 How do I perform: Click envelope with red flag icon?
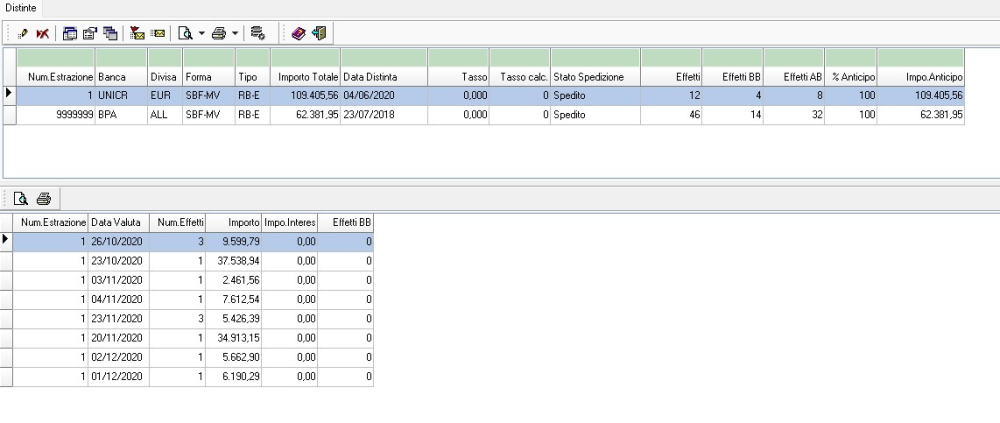point(136,33)
